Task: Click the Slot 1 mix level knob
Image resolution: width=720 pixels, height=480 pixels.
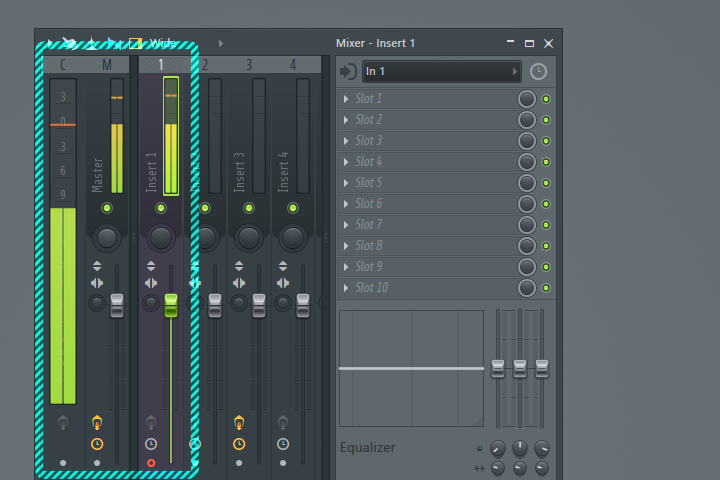Action: pos(527,99)
